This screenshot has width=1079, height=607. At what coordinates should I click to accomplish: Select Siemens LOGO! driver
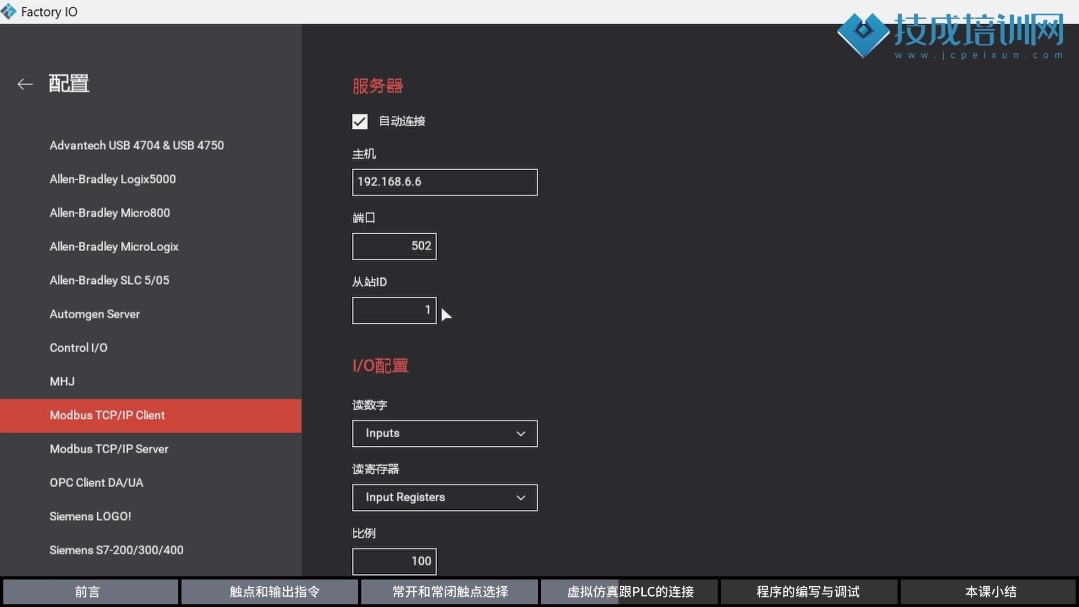pos(151,516)
